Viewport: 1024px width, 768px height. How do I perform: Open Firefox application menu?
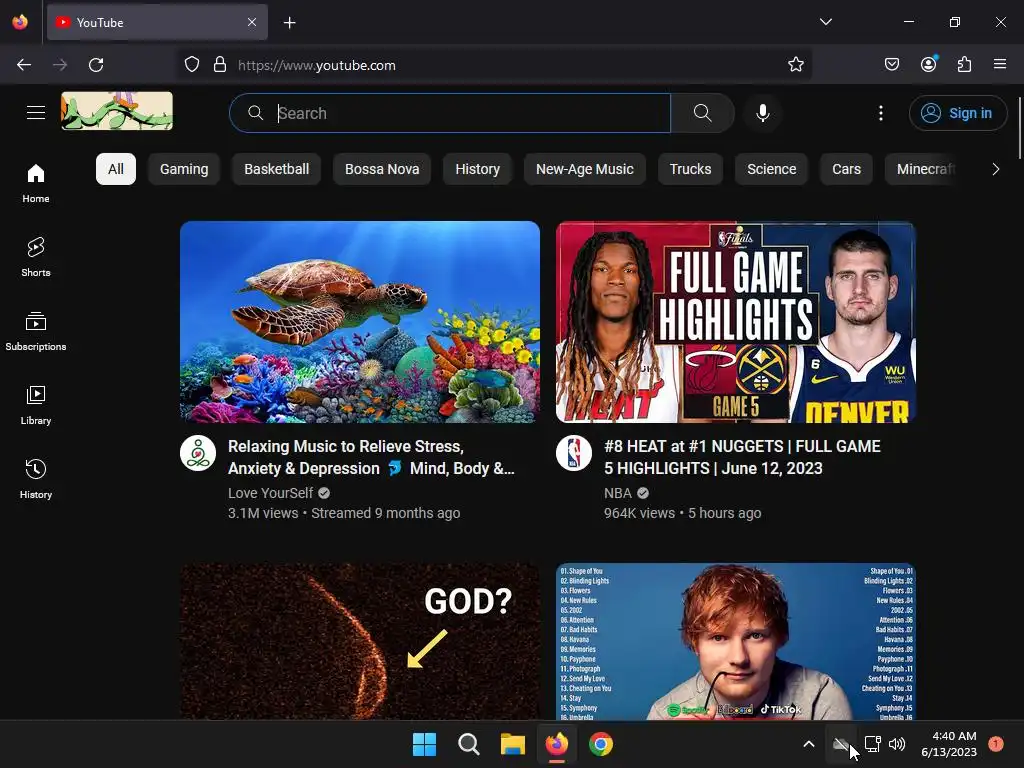(1000, 64)
